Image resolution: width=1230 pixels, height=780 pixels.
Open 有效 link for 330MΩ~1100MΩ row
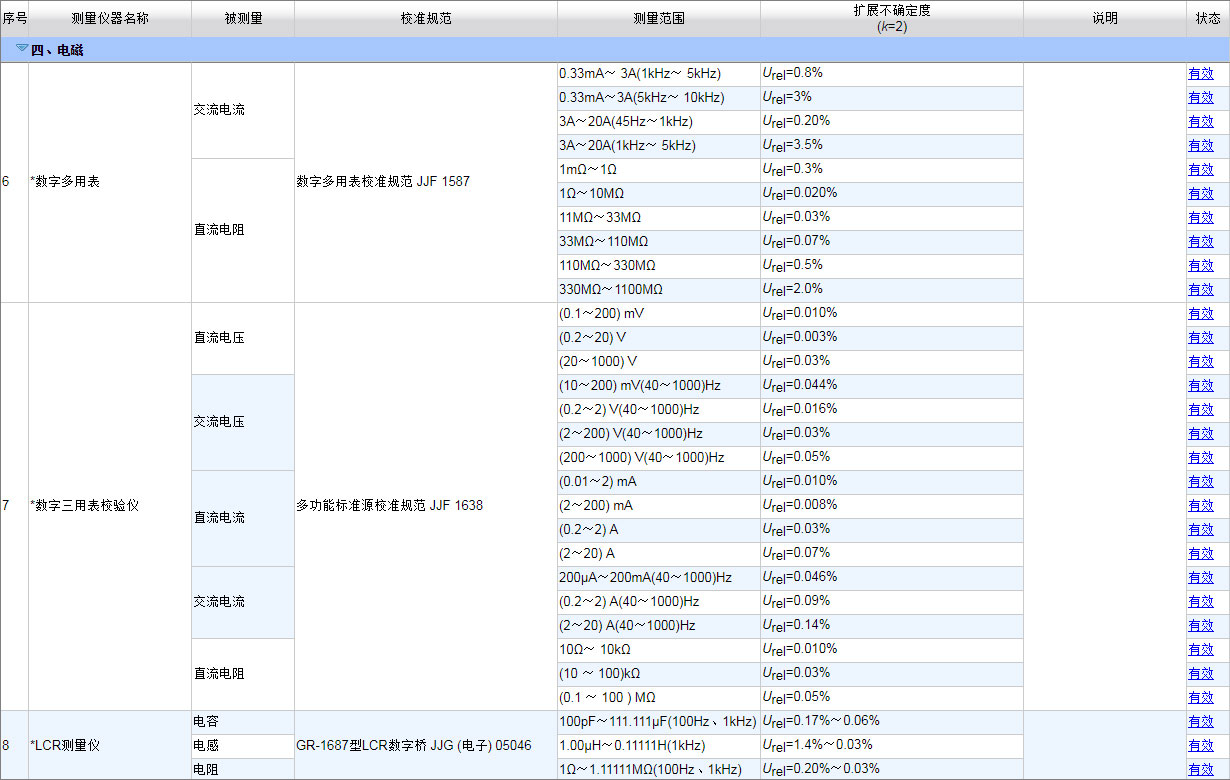(x=1200, y=289)
